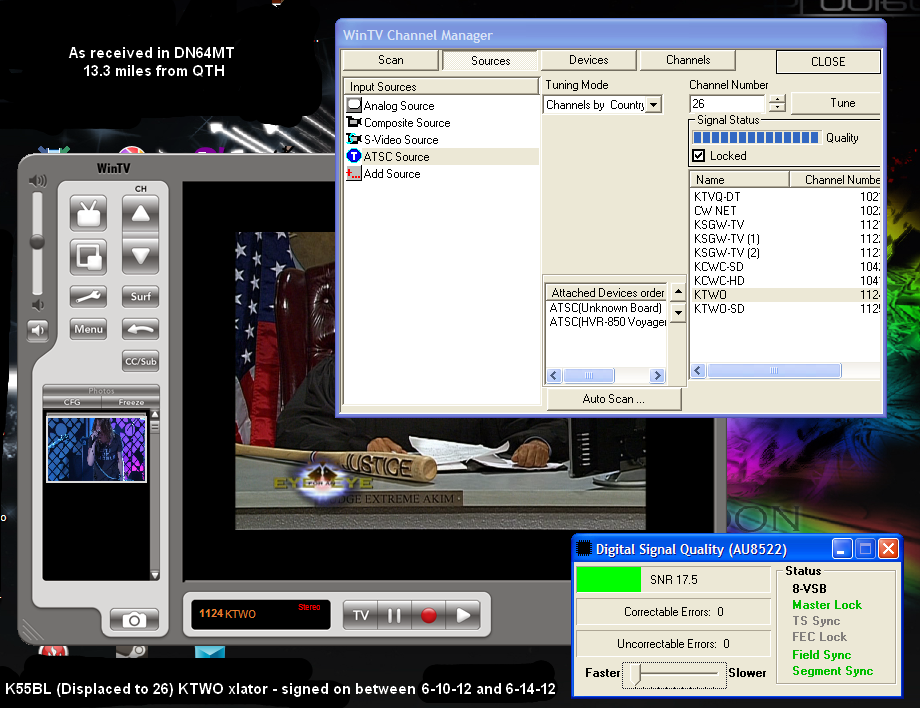Click the channel up arrow button
Screen dimensions: 920x708
coord(140,214)
